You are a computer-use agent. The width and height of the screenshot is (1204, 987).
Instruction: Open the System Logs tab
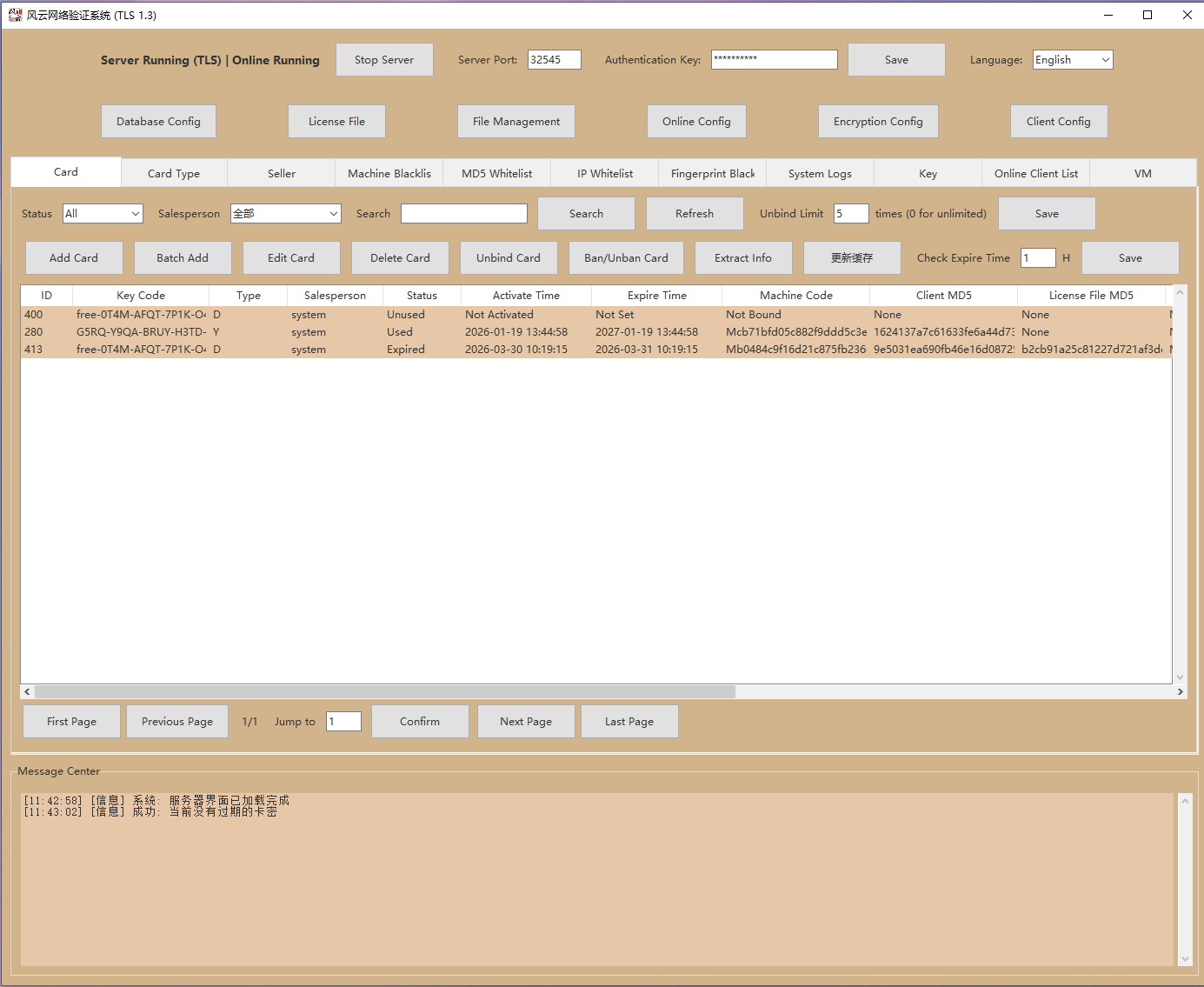coord(819,174)
